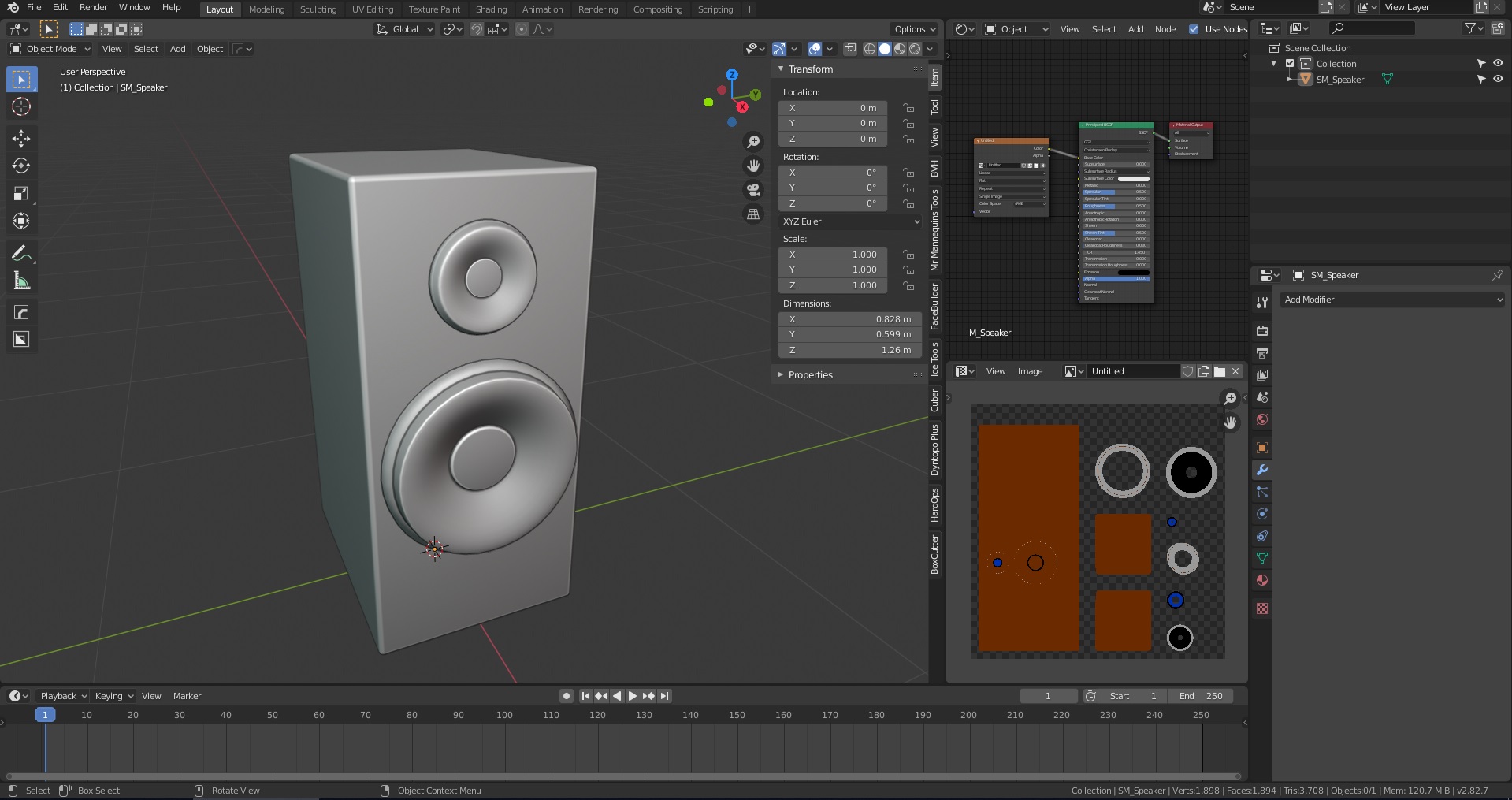The width and height of the screenshot is (1512, 800).
Task: Select the Rotate tool
Action: [21, 166]
